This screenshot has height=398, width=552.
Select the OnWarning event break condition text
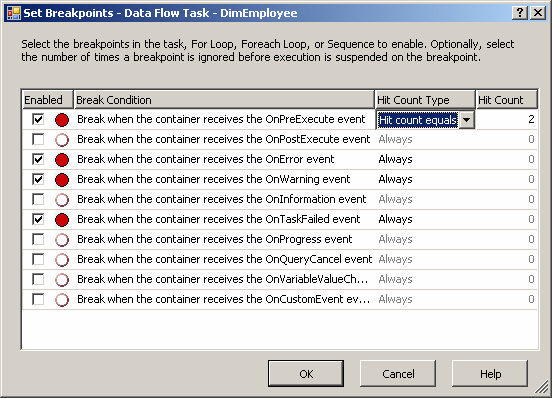point(214,179)
